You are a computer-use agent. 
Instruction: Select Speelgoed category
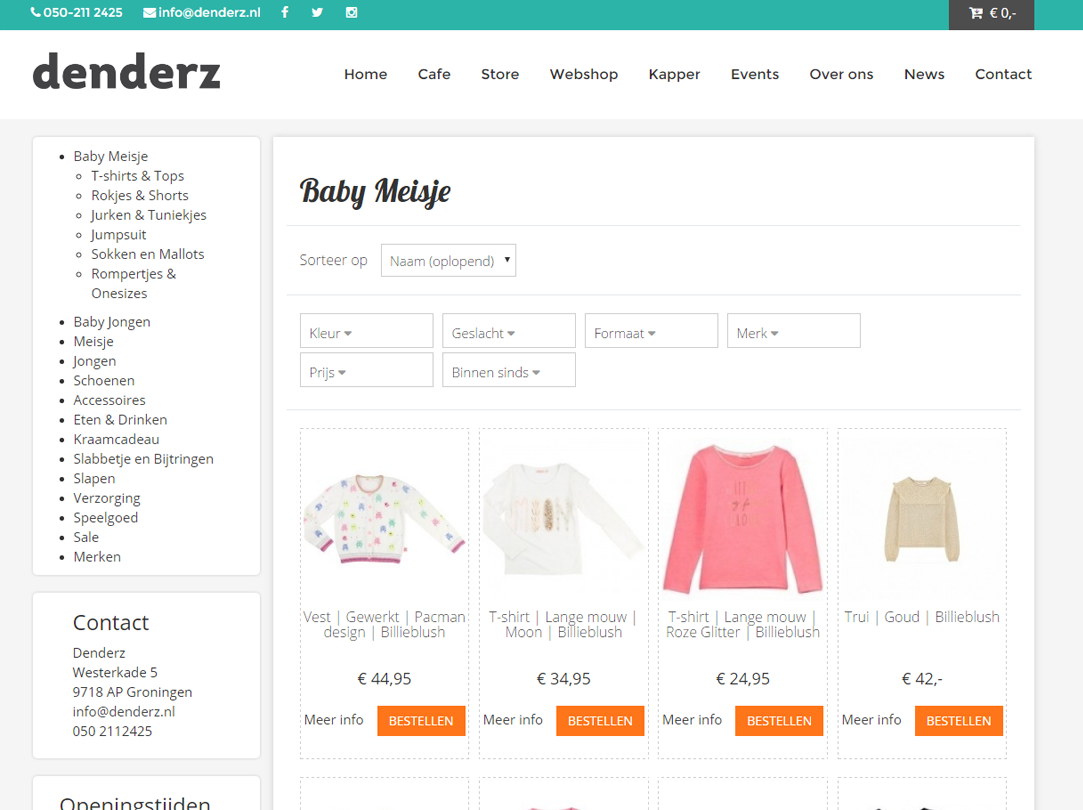106,518
